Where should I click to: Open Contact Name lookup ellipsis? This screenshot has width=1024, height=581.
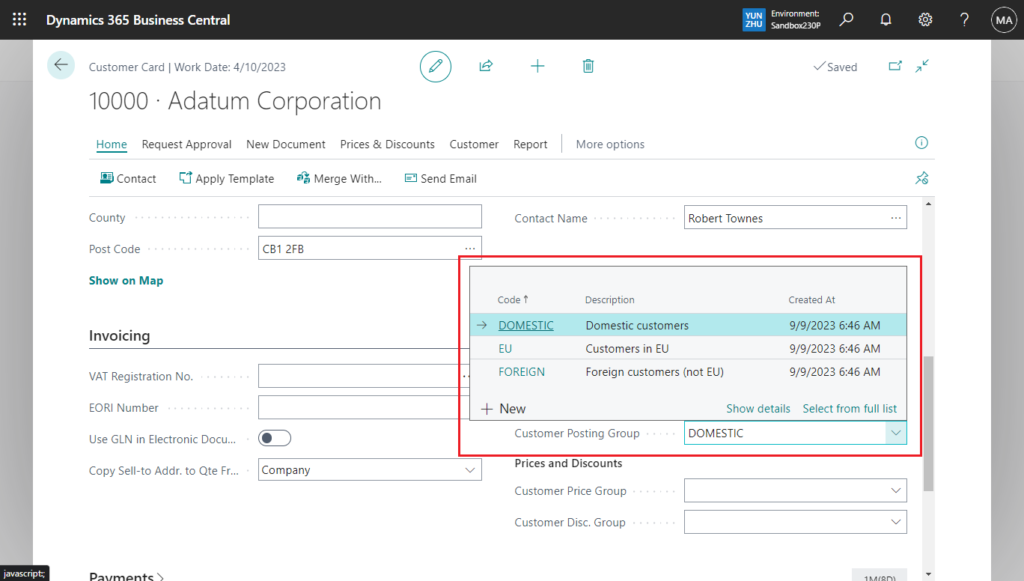click(x=895, y=218)
